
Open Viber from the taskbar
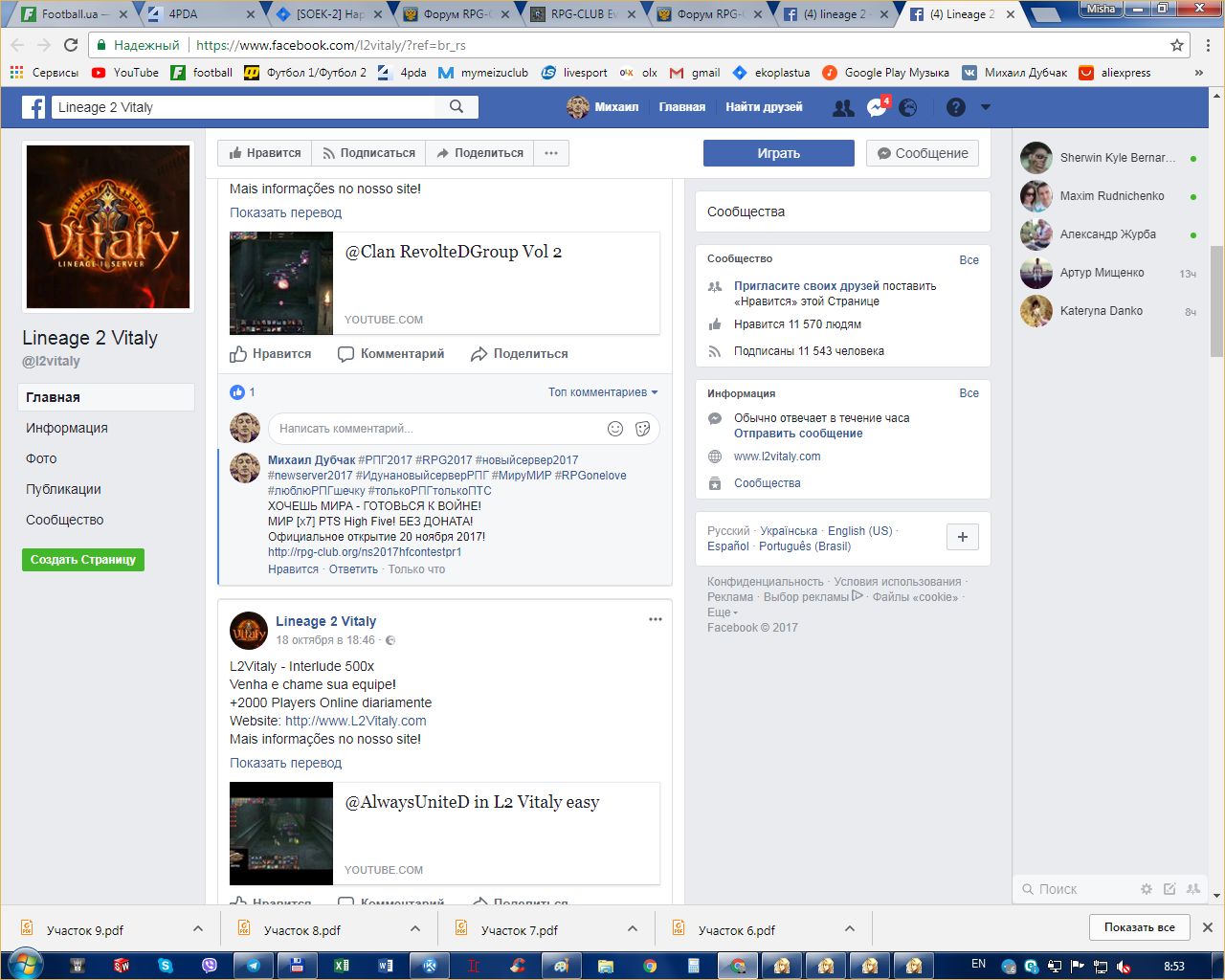[x=210, y=966]
